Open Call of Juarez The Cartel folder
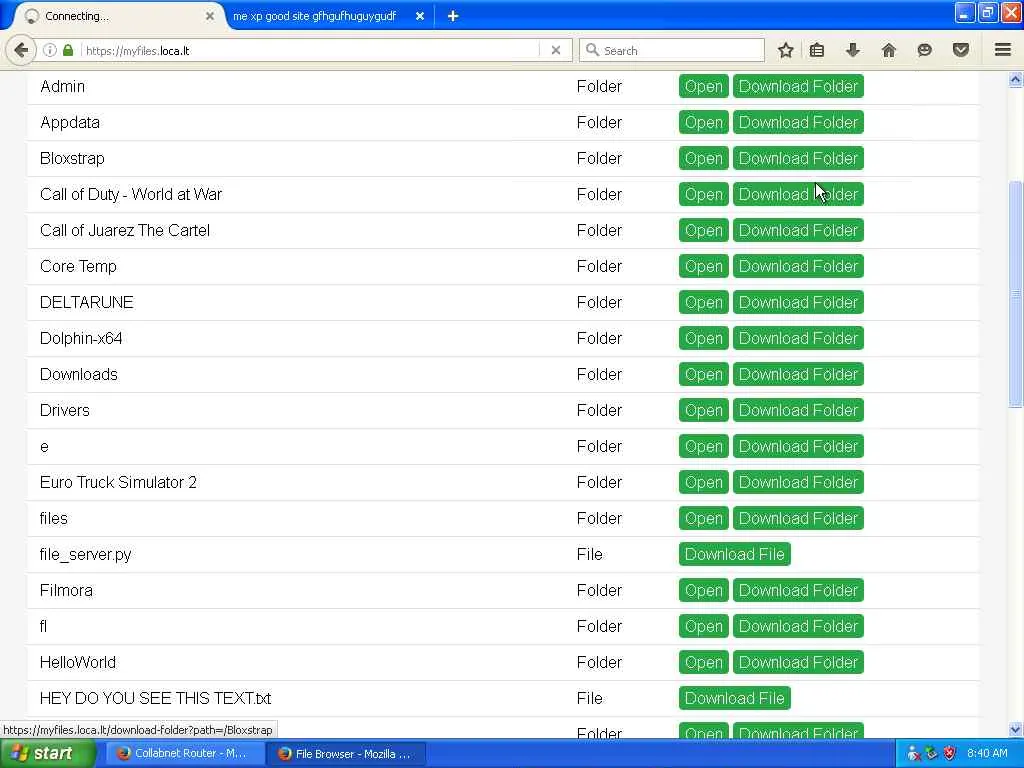The height and width of the screenshot is (768, 1024). tap(703, 230)
